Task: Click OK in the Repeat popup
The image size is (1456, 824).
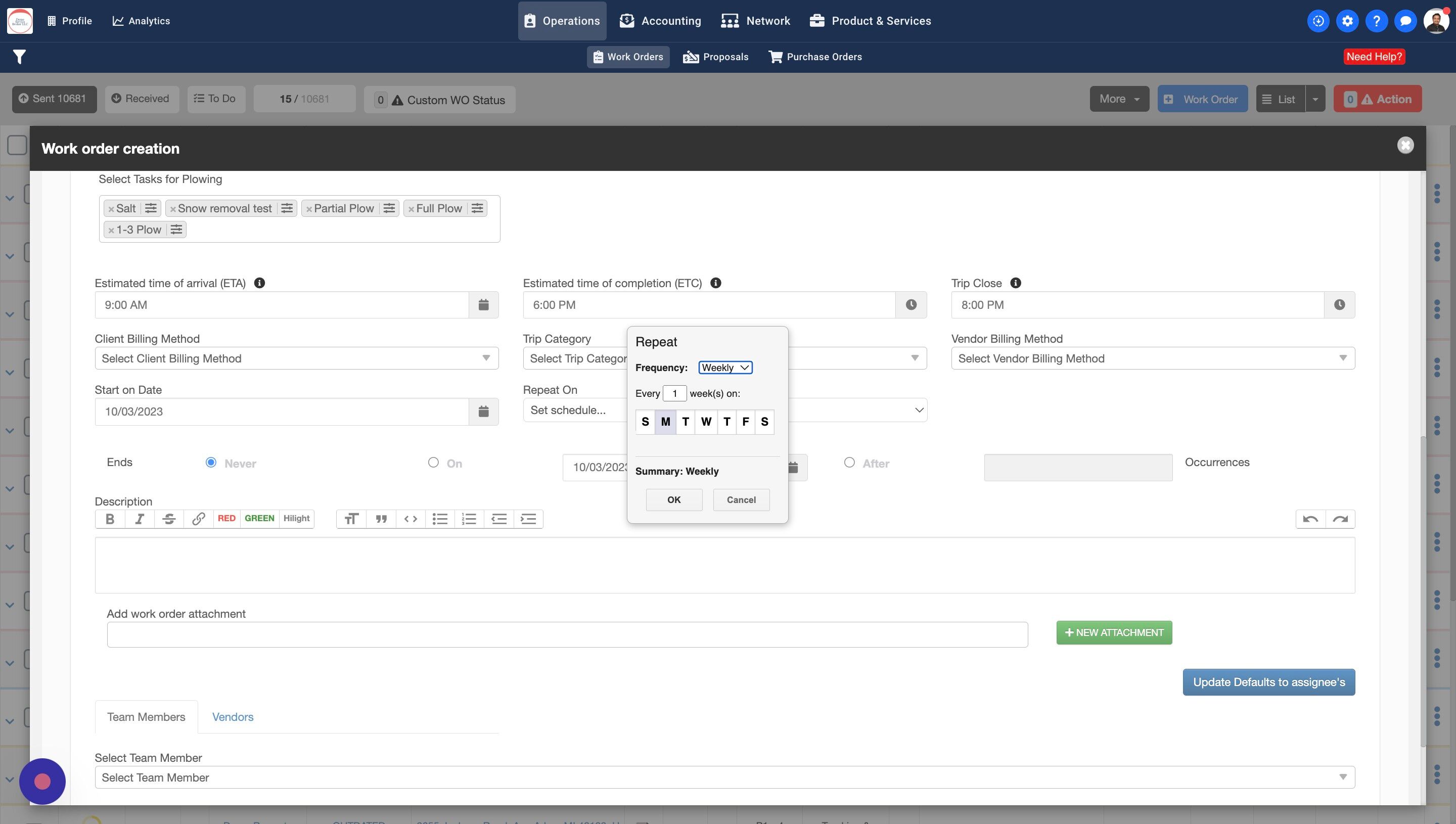Action: [x=673, y=500]
